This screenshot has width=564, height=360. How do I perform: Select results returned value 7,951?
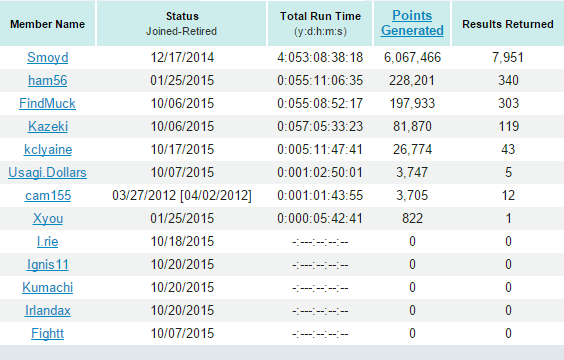(x=508, y=58)
